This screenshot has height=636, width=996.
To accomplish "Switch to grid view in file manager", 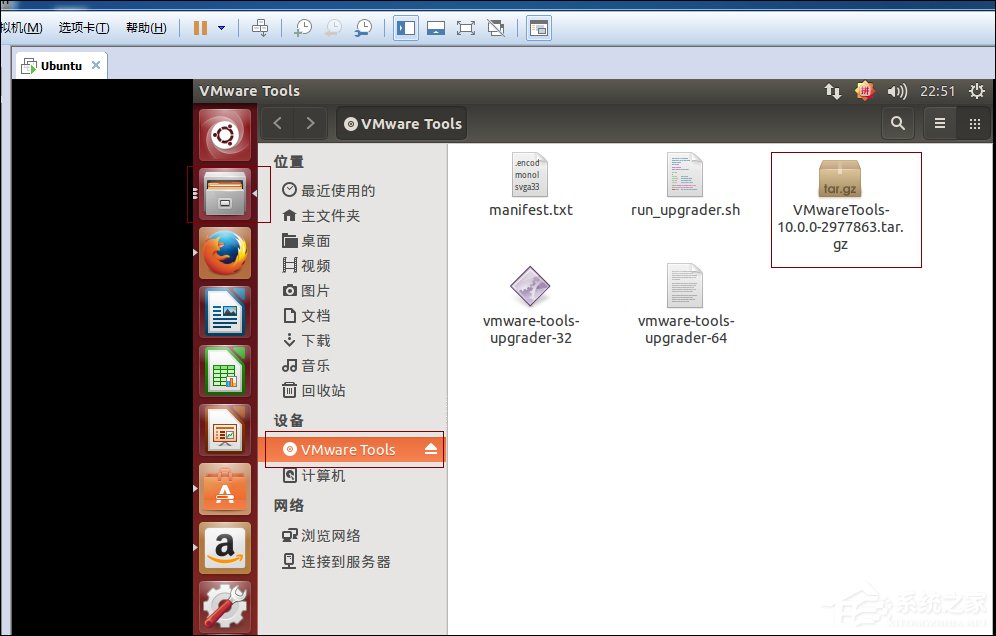I will point(974,123).
